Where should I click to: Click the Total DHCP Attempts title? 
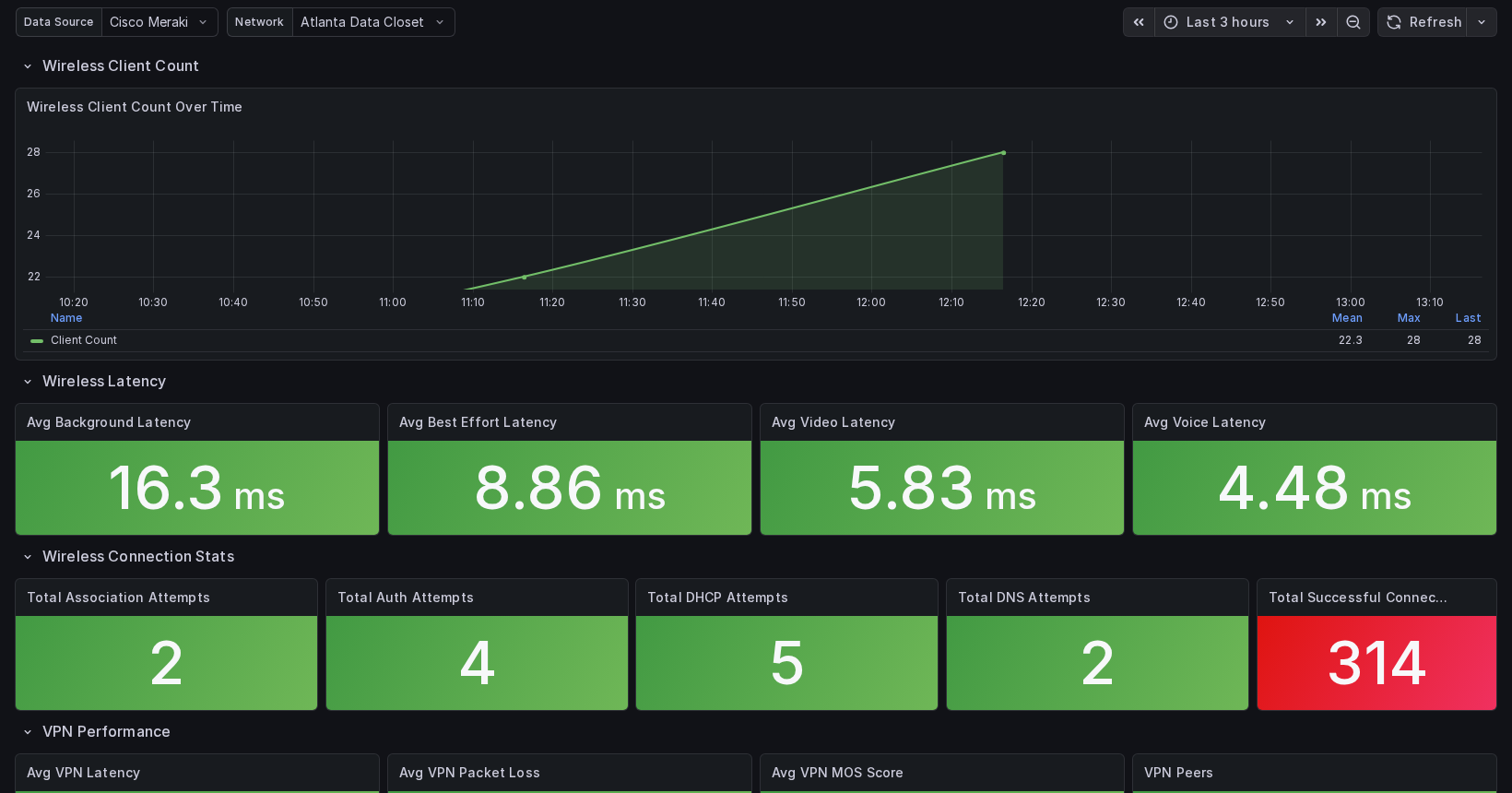click(717, 598)
